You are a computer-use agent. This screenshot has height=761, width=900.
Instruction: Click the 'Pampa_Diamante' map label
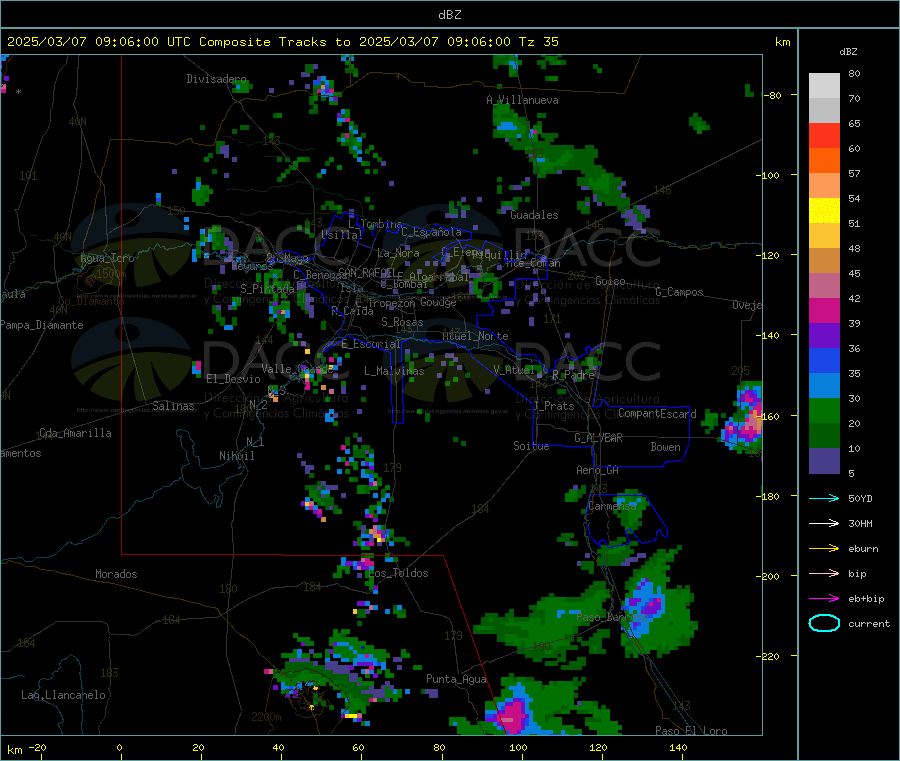pos(42,325)
